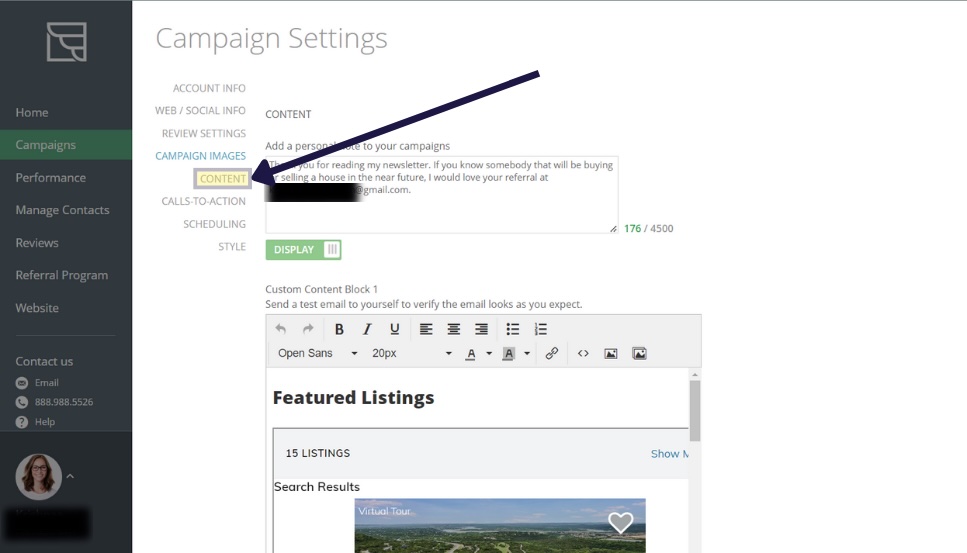Open the source code view icon
Screen dimensions: 967x553
583,353
